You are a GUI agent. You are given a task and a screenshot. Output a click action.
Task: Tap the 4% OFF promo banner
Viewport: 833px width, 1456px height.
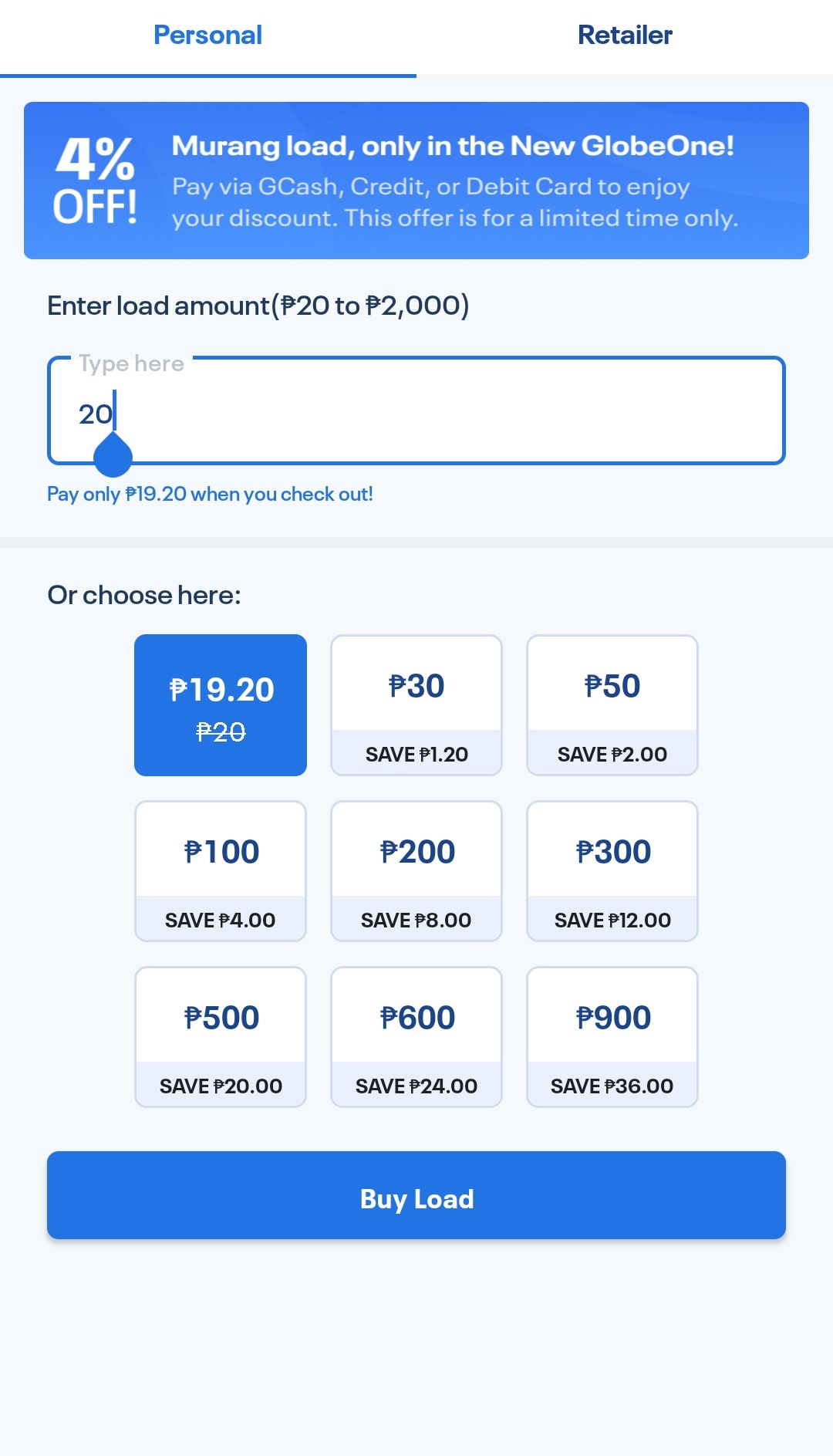coord(416,181)
